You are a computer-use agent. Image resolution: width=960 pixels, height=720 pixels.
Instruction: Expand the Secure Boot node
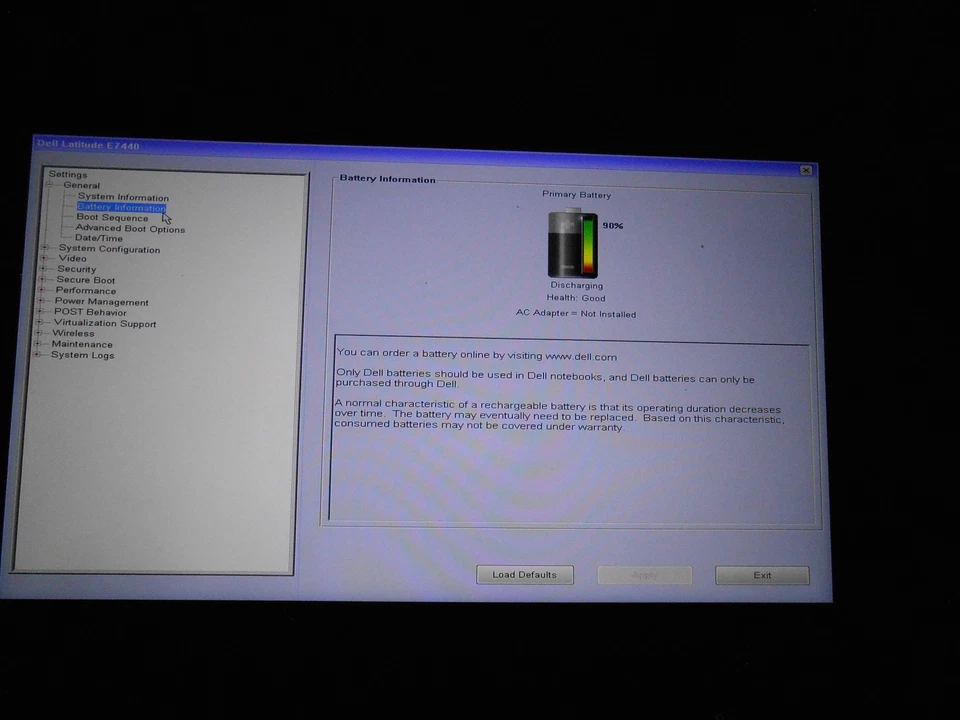[x=43, y=279]
